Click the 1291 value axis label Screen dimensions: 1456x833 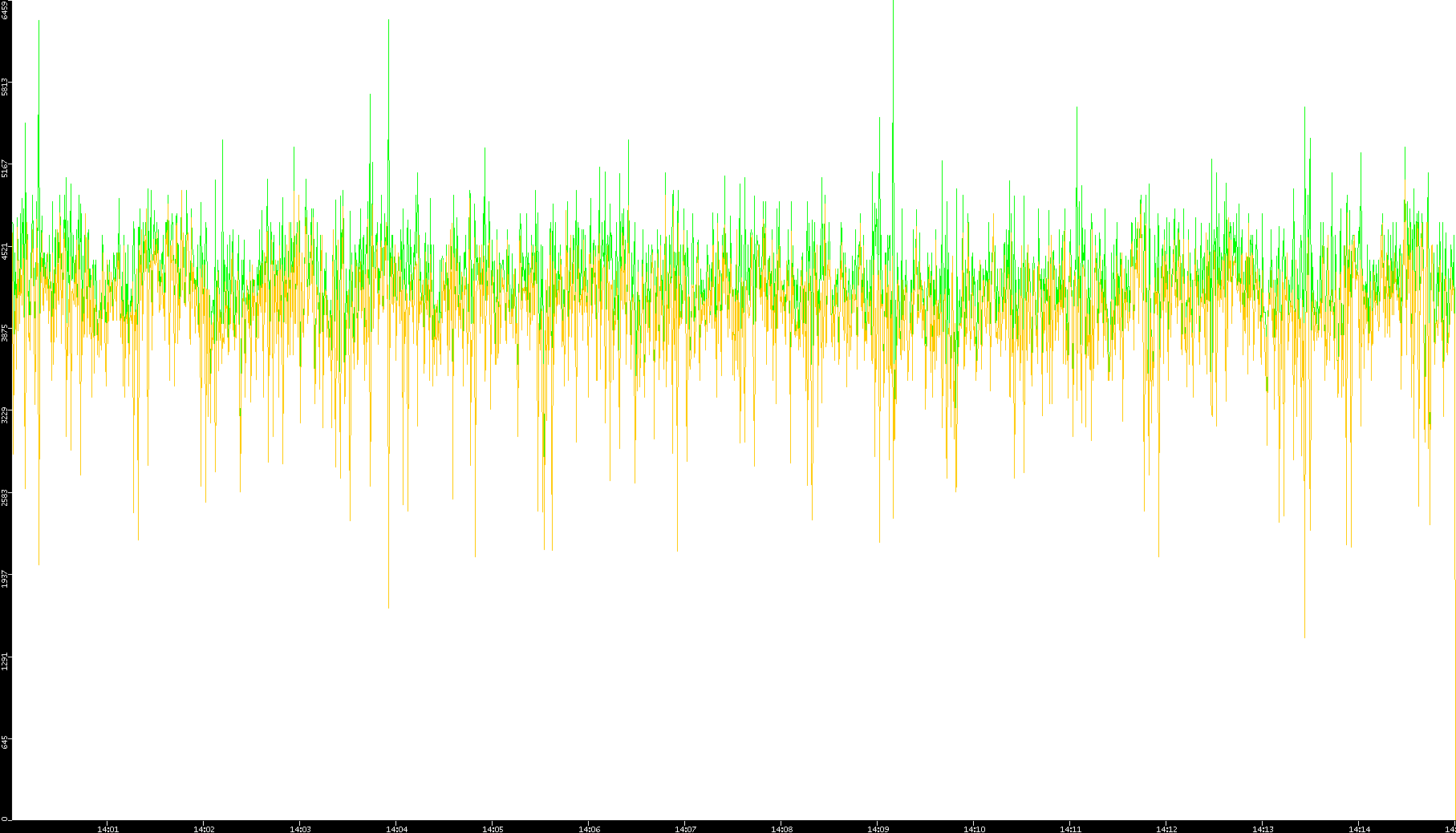click(x=5, y=661)
